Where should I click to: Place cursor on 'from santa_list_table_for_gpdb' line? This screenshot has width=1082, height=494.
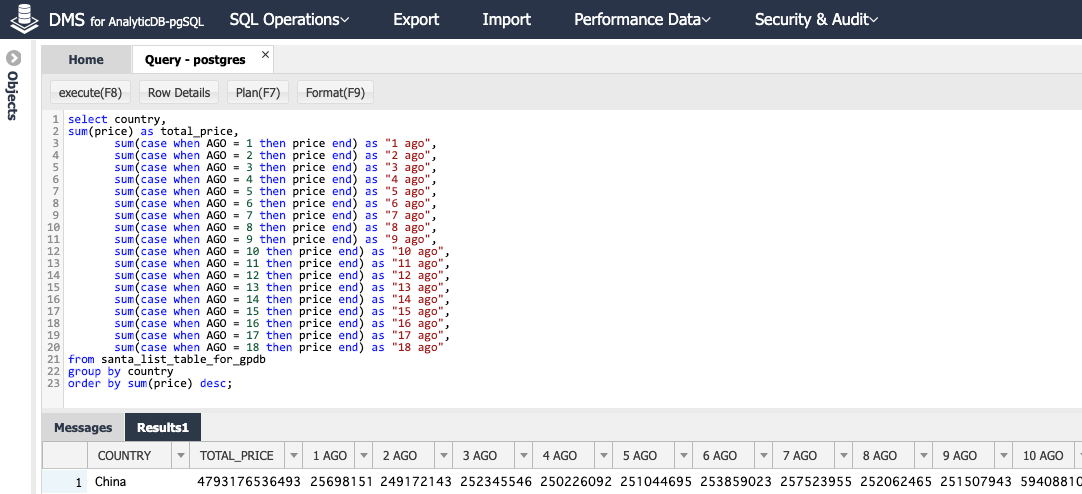coord(167,359)
